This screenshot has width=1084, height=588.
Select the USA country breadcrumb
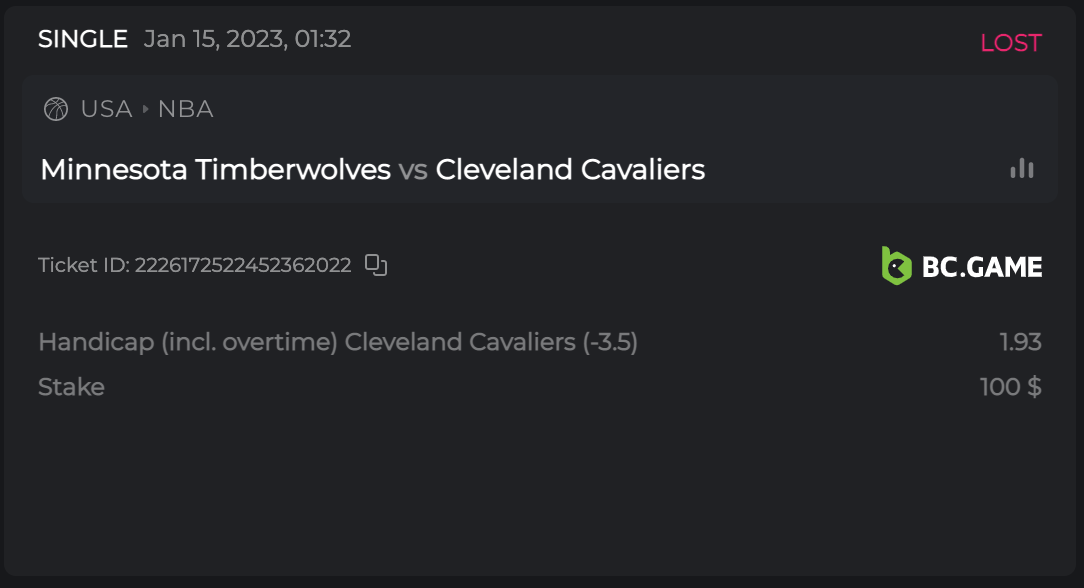(x=106, y=109)
